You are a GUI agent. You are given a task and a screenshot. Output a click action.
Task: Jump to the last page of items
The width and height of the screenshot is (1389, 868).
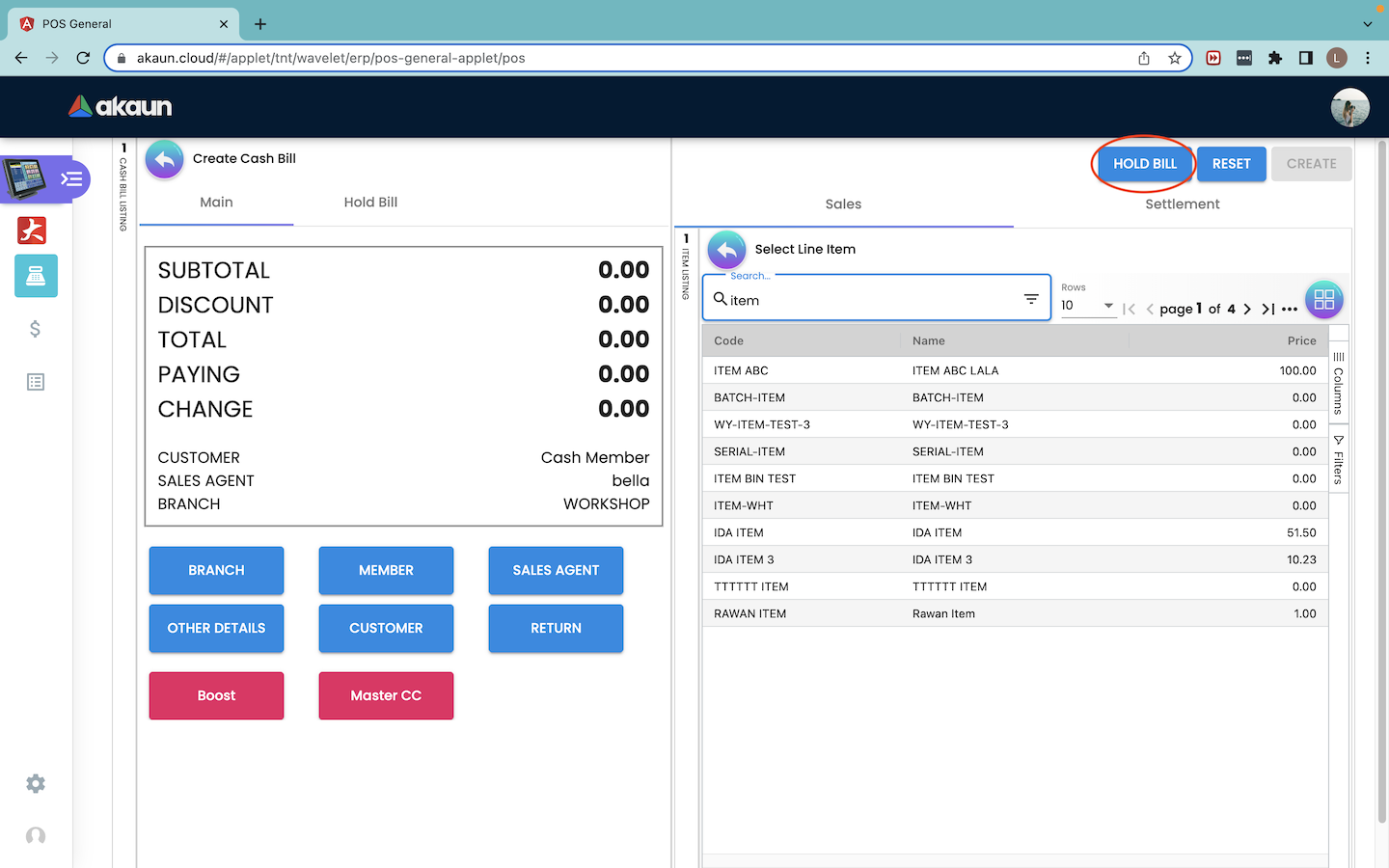click(1267, 310)
